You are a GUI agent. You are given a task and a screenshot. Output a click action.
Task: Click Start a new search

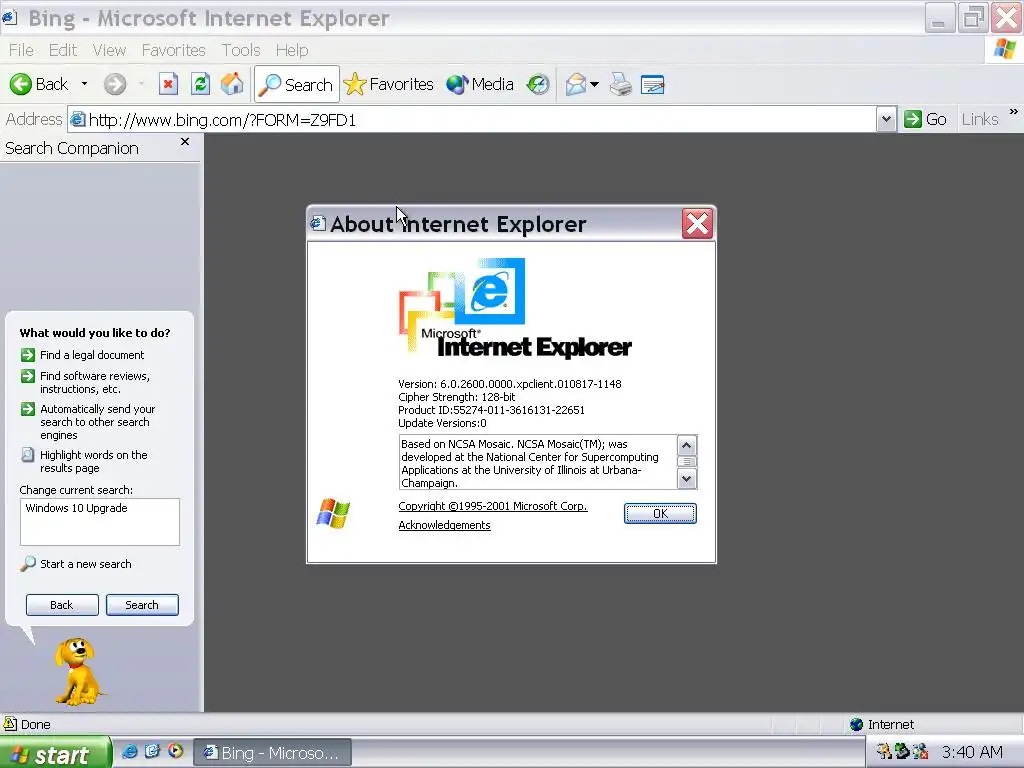[x=86, y=564]
